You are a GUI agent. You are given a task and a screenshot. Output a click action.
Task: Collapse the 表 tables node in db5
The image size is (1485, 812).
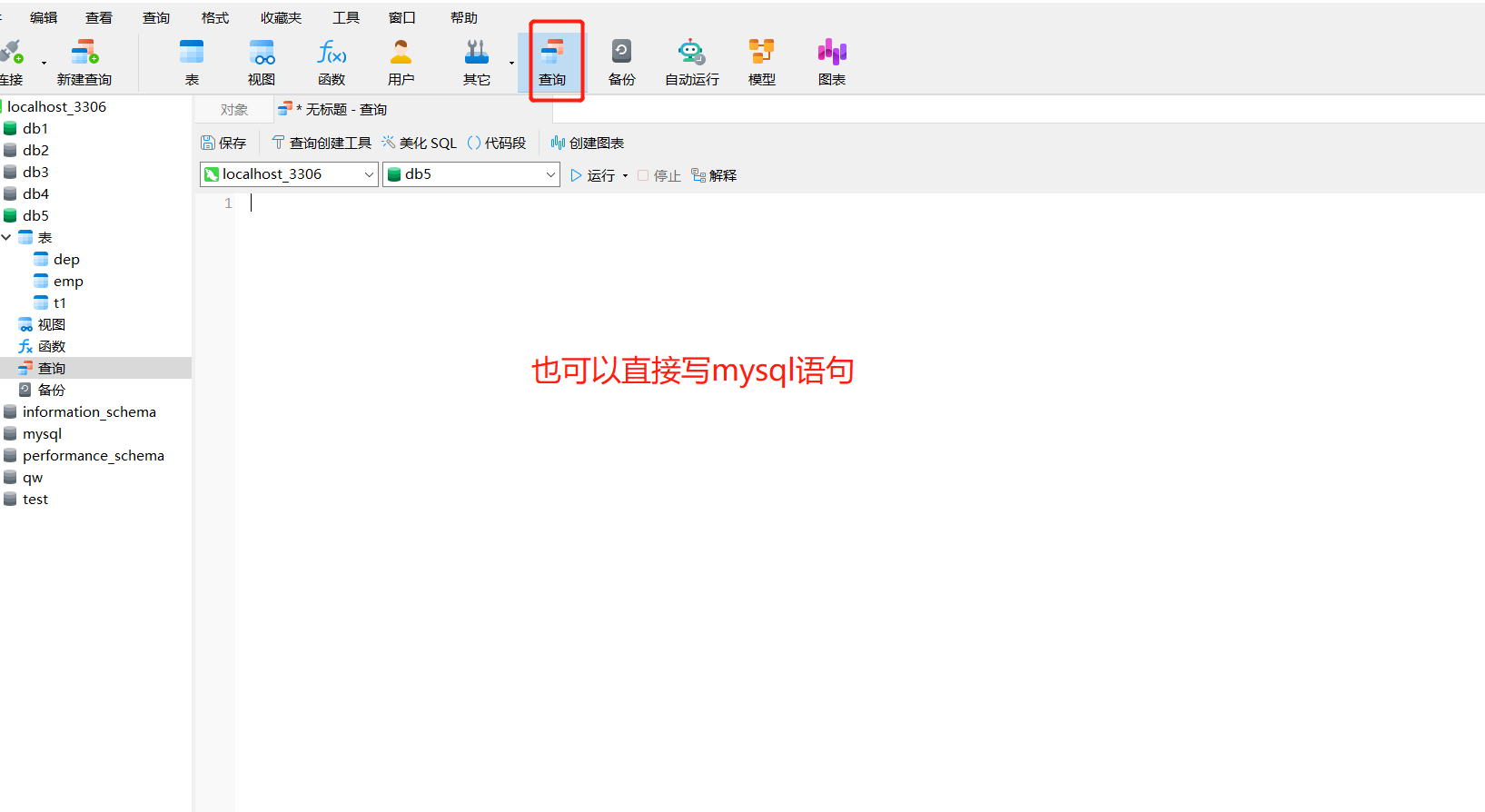[x=6, y=237]
